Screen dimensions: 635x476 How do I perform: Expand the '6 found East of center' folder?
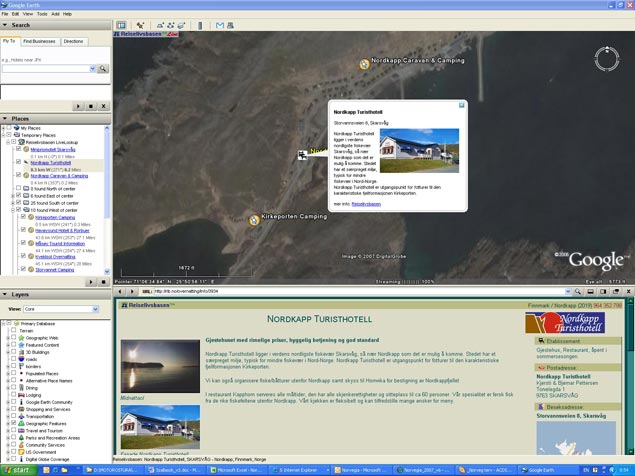point(13,196)
